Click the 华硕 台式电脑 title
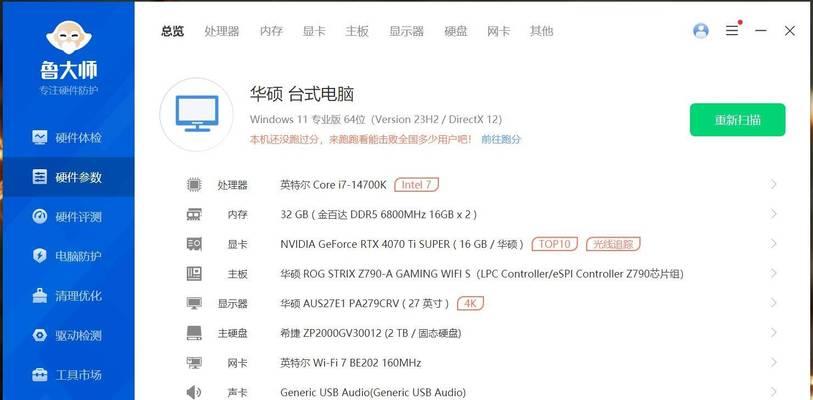The width and height of the screenshot is (813, 400). pyautogui.click(x=302, y=94)
